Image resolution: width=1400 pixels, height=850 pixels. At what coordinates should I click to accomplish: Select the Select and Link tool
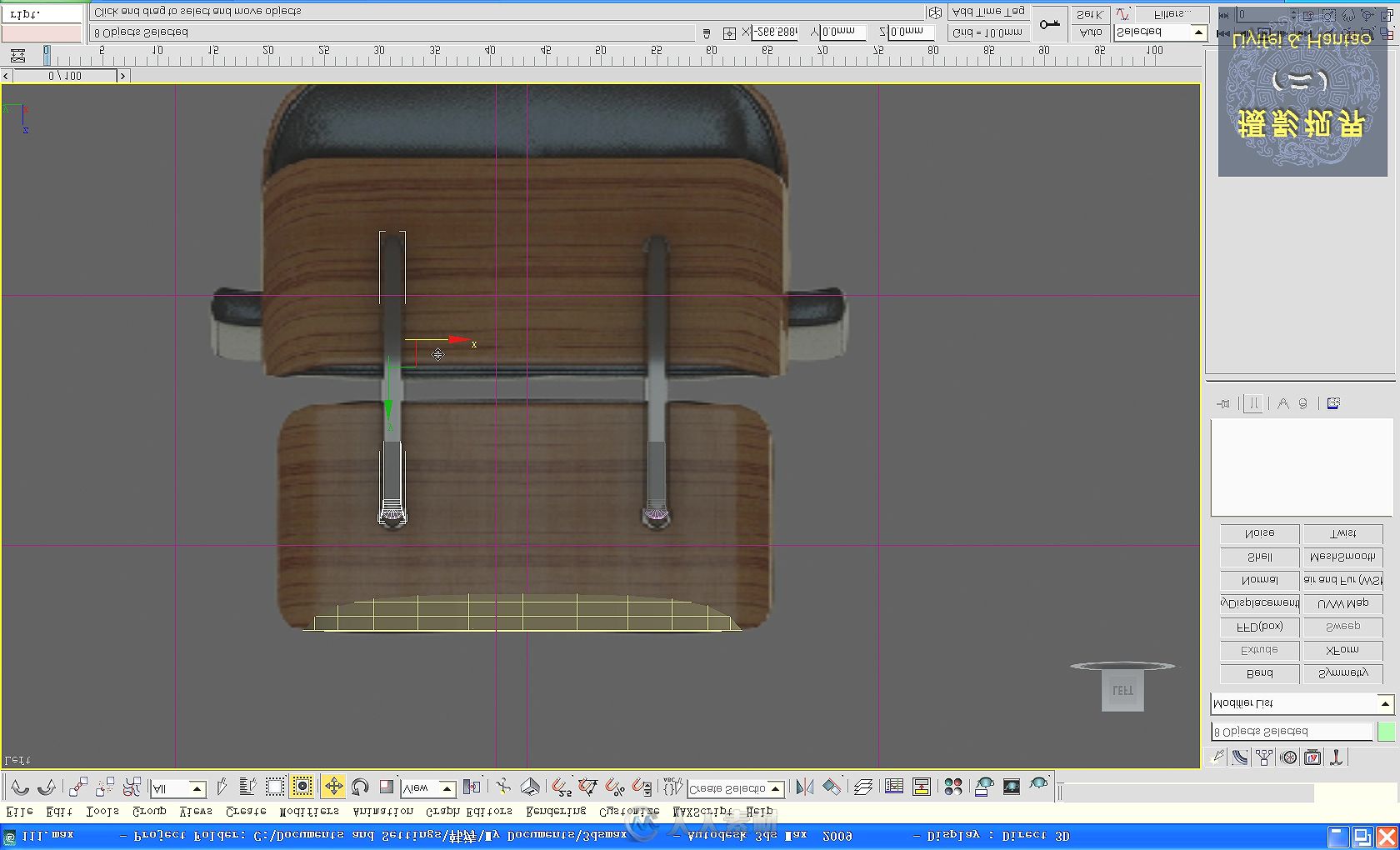(78, 787)
